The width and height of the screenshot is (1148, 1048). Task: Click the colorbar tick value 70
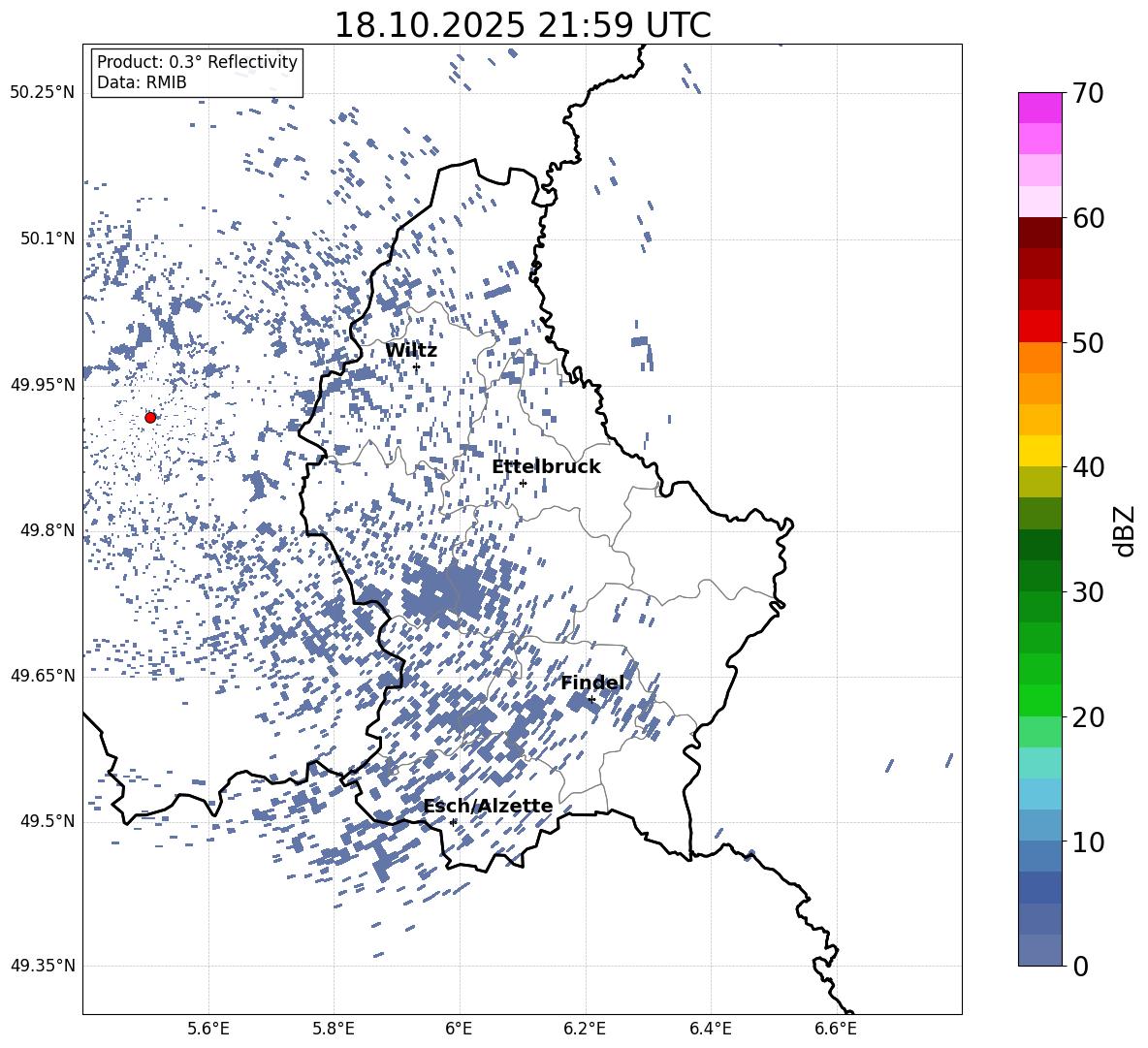coord(1088,94)
